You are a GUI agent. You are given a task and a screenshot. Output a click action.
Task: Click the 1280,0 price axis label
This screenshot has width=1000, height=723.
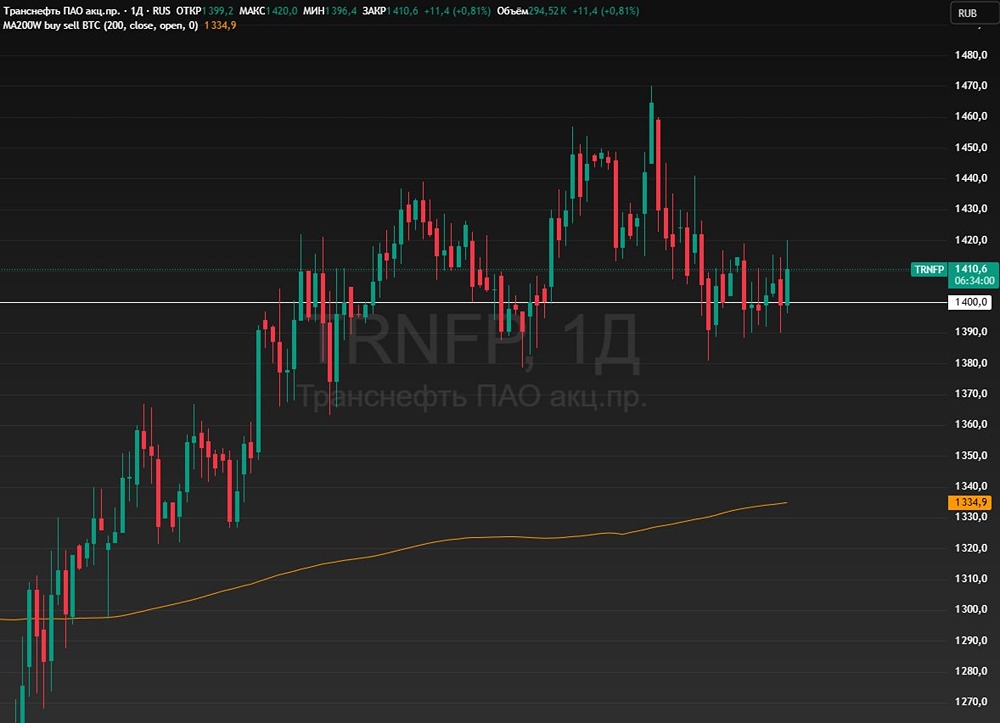pyautogui.click(x=971, y=671)
